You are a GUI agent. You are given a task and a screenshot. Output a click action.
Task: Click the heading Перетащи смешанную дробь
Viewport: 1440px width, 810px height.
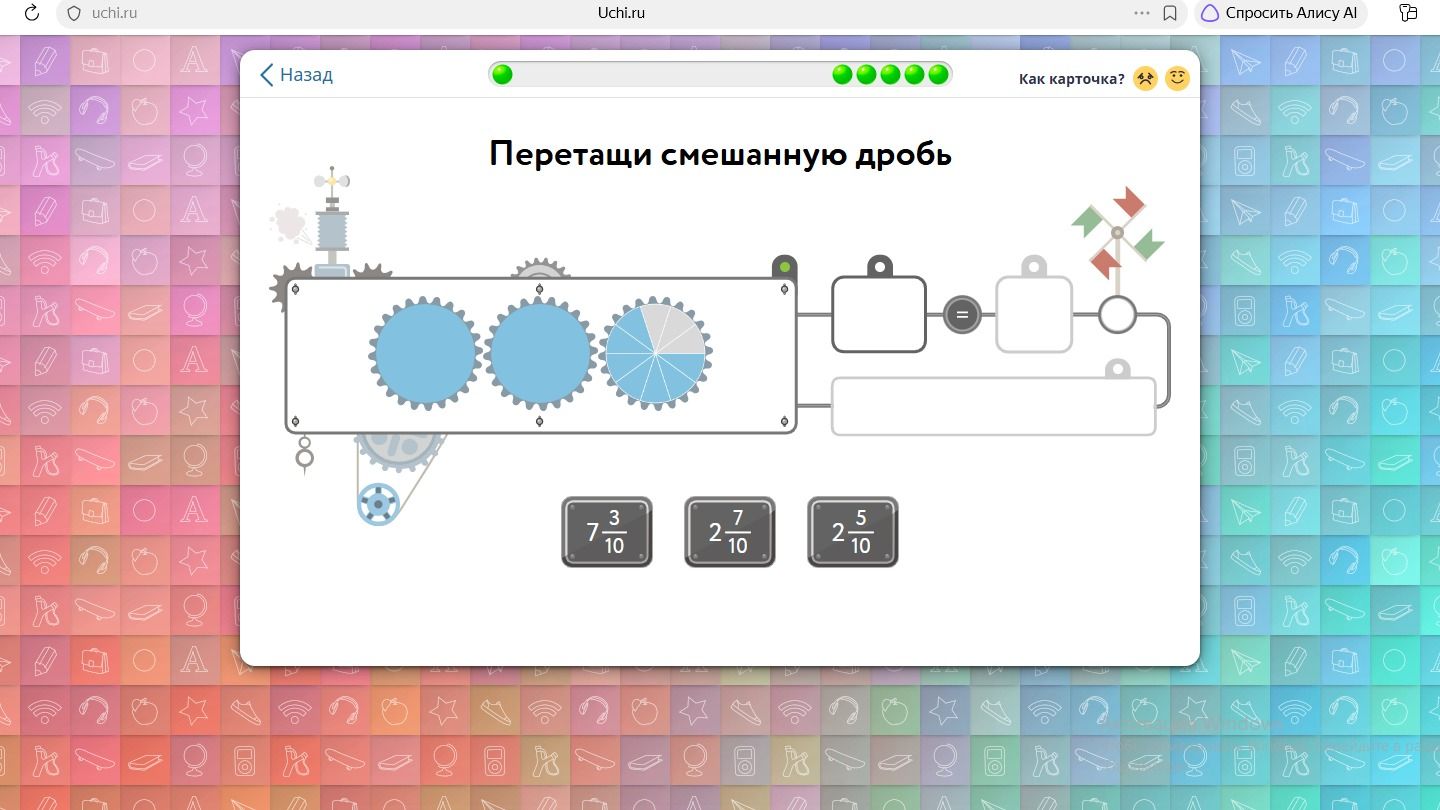pos(720,154)
